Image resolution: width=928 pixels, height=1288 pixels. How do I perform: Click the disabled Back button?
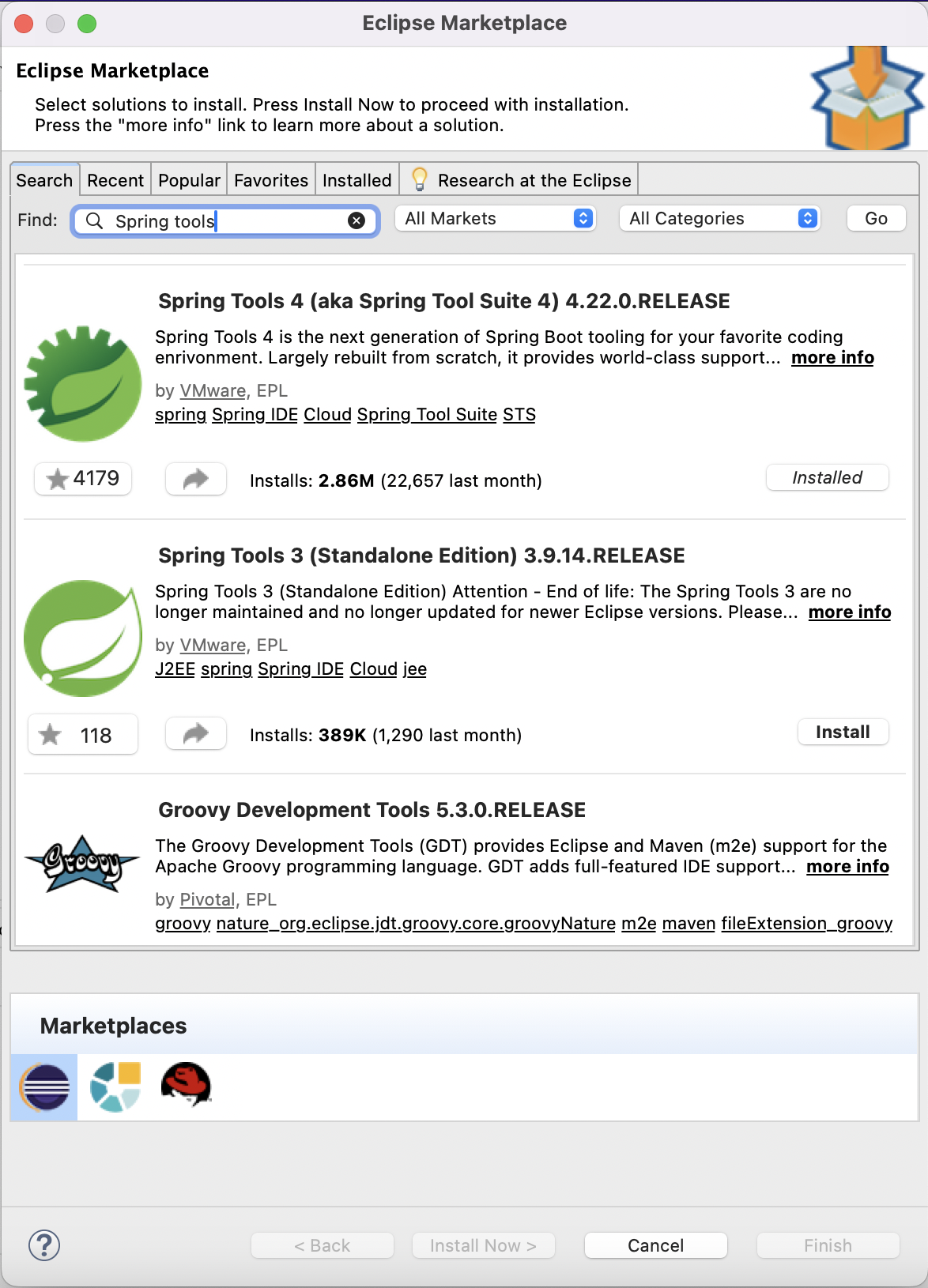pyautogui.click(x=322, y=1245)
